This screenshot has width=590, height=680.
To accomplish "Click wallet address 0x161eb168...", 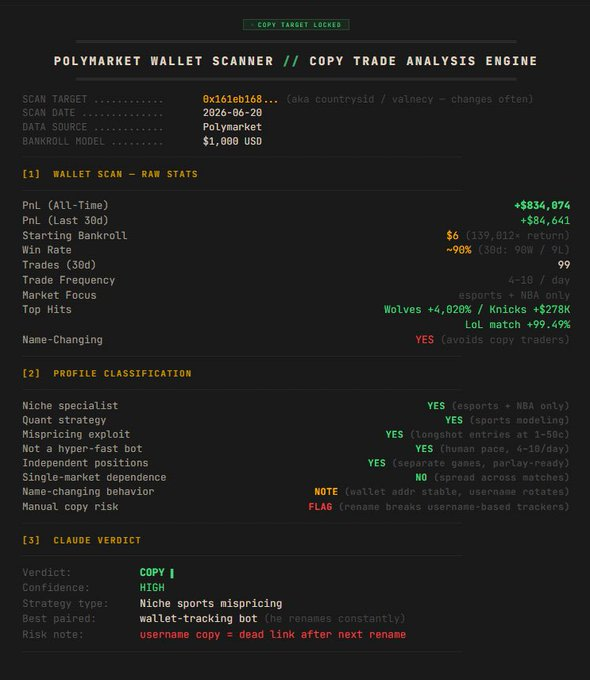I will [x=240, y=99].
